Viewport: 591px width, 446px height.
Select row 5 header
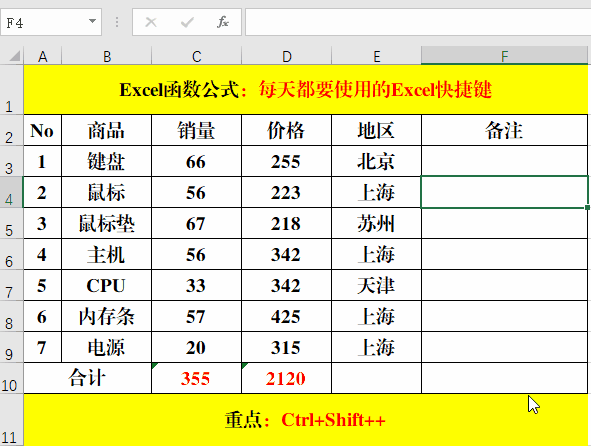[11, 223]
